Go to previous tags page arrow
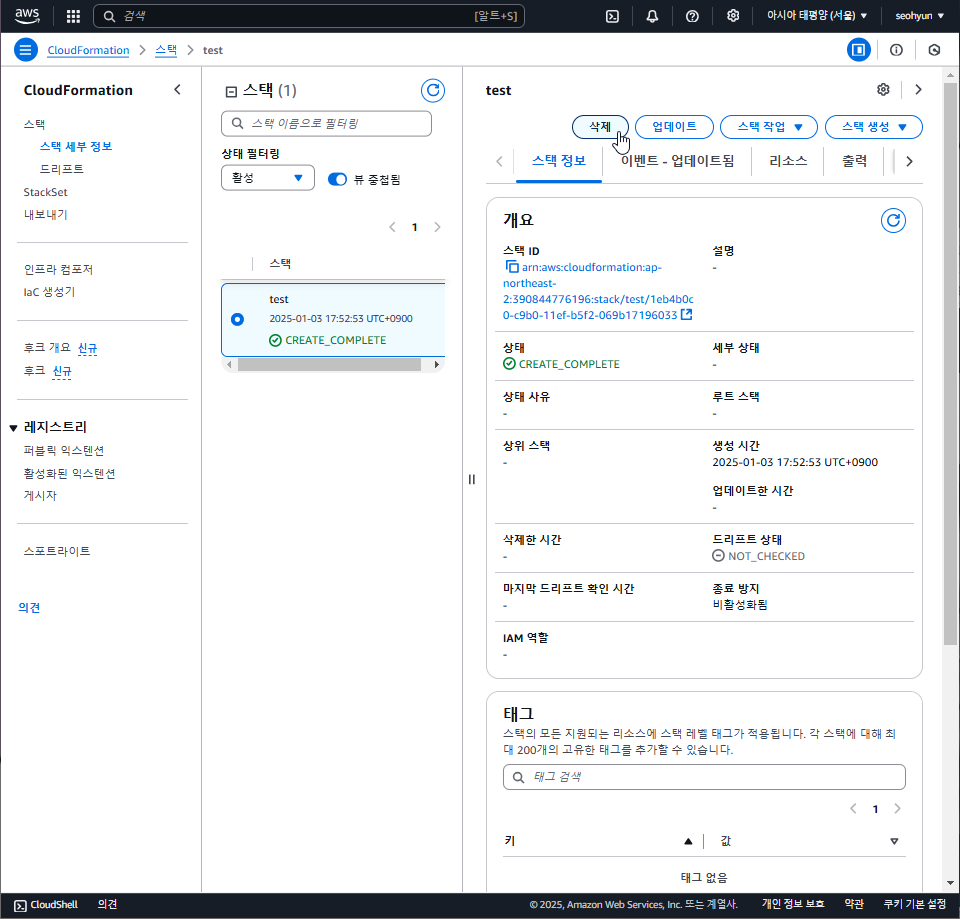This screenshot has width=960, height=919. (853, 809)
